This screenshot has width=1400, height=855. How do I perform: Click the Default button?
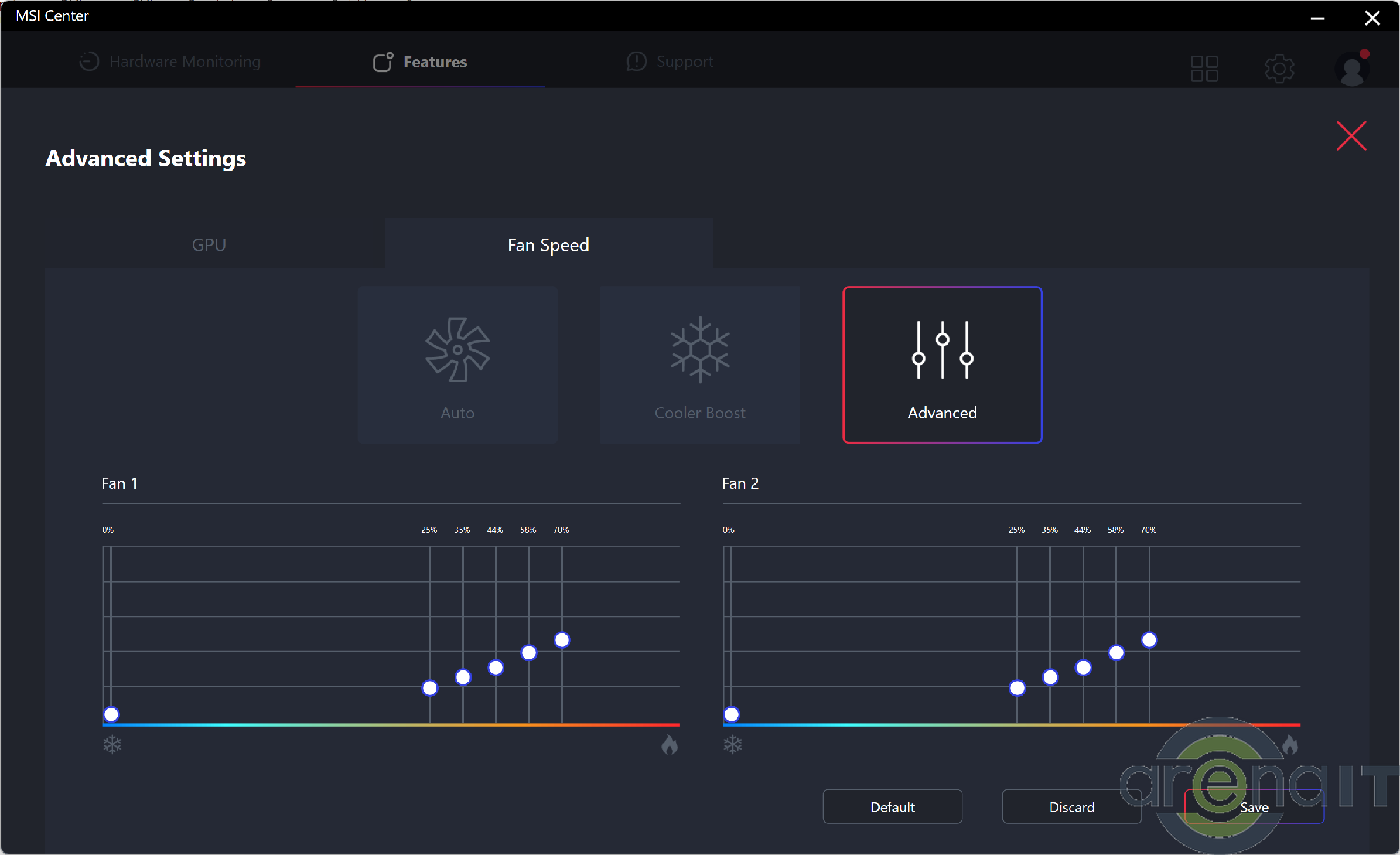[892, 807]
